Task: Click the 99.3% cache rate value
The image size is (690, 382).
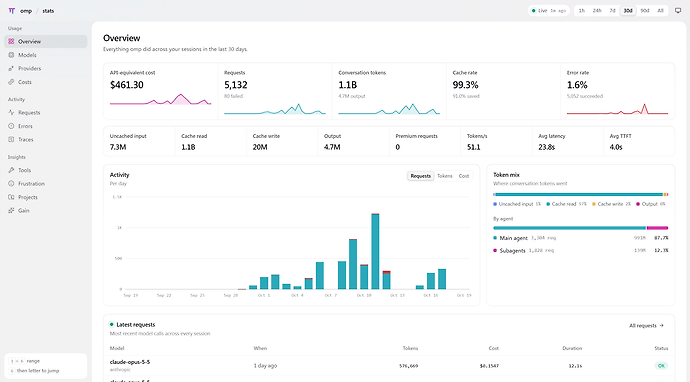Action: click(x=466, y=85)
